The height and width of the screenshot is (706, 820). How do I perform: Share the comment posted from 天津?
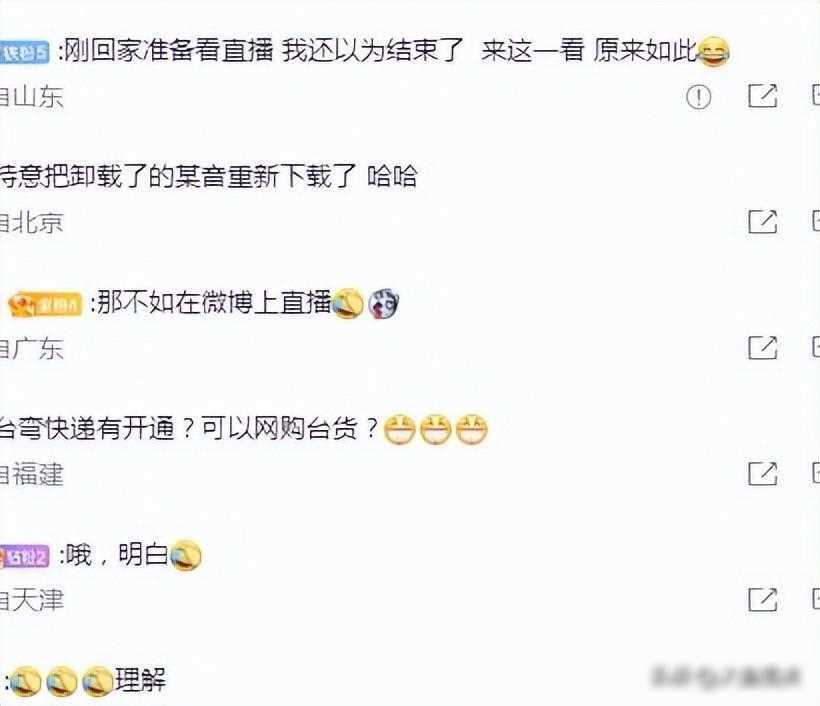762,599
